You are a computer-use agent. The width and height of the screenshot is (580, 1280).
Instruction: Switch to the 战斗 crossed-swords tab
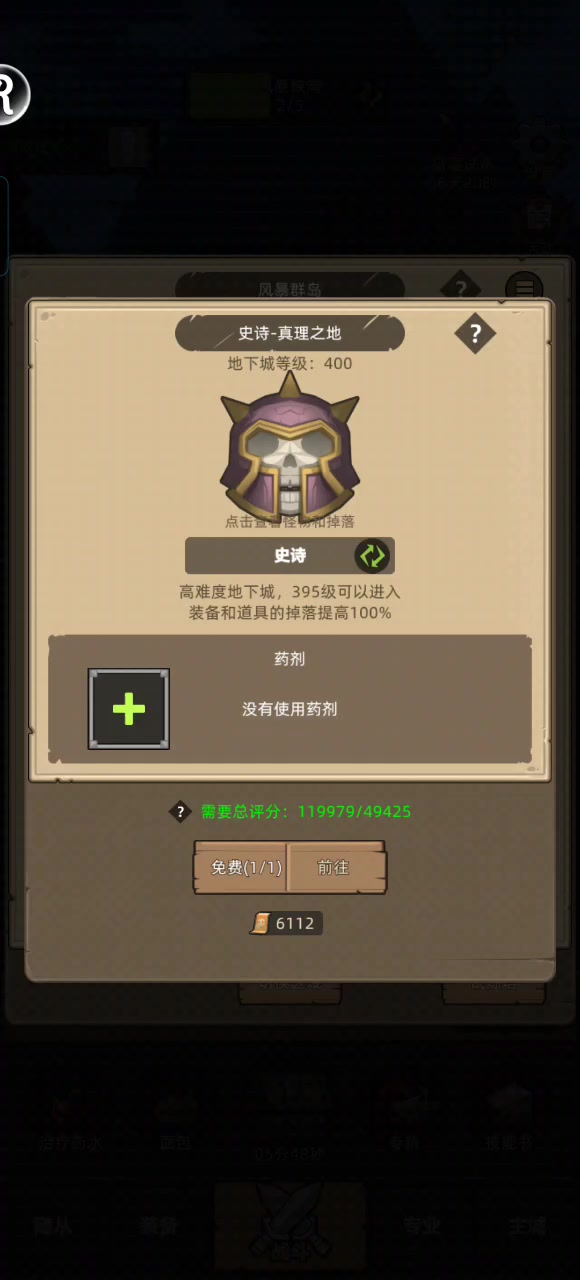click(290, 1227)
